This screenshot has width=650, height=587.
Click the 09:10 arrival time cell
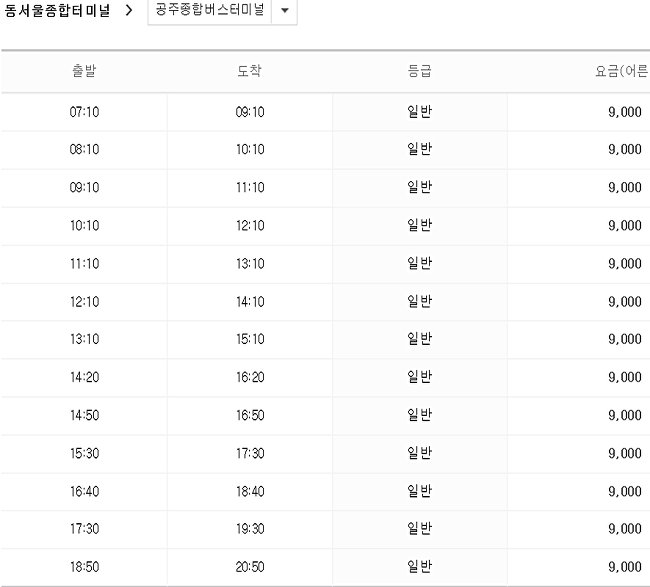pos(250,112)
